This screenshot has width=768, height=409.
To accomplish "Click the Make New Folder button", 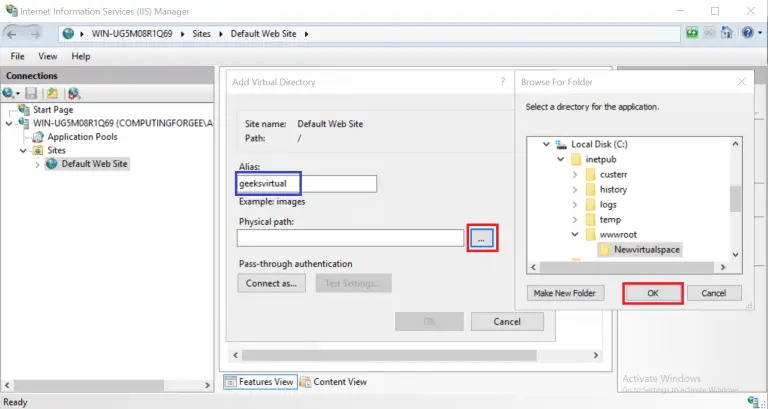I will pyautogui.click(x=564, y=293).
